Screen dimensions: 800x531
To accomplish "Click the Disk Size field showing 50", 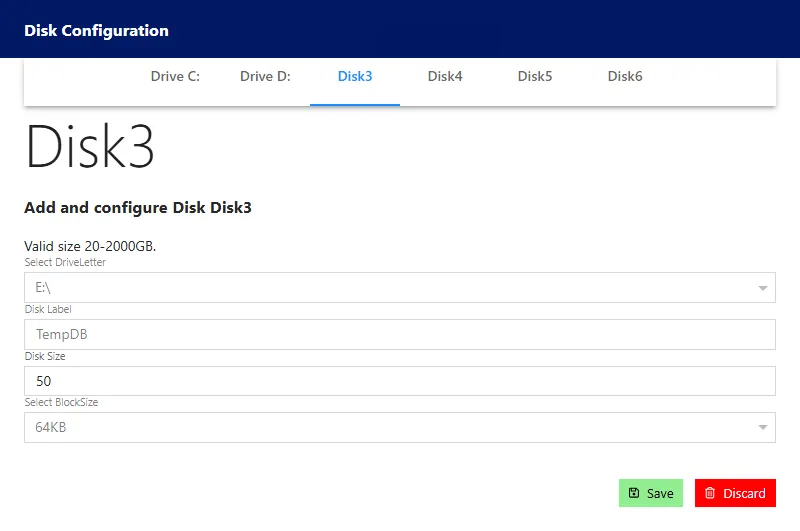I will [400, 381].
